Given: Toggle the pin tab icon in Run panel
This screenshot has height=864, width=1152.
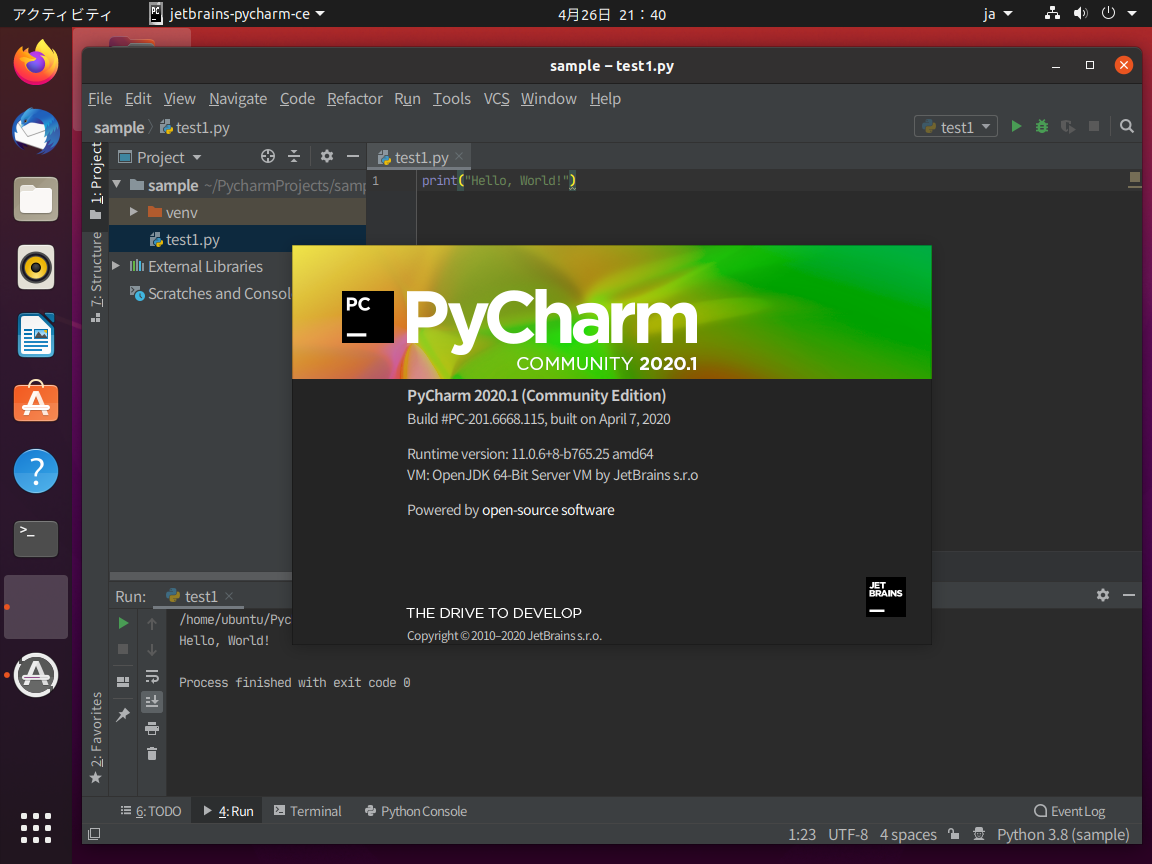Looking at the screenshot, I should (x=123, y=714).
